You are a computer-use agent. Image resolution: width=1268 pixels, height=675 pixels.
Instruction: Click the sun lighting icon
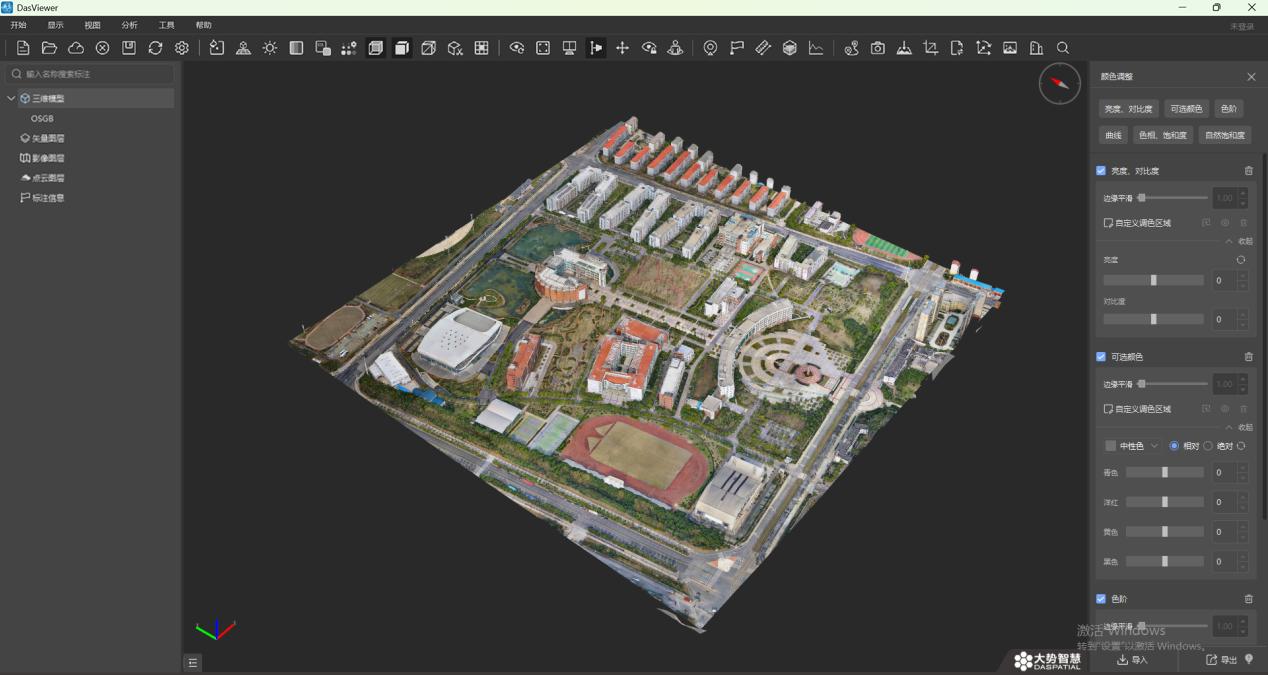tap(270, 48)
